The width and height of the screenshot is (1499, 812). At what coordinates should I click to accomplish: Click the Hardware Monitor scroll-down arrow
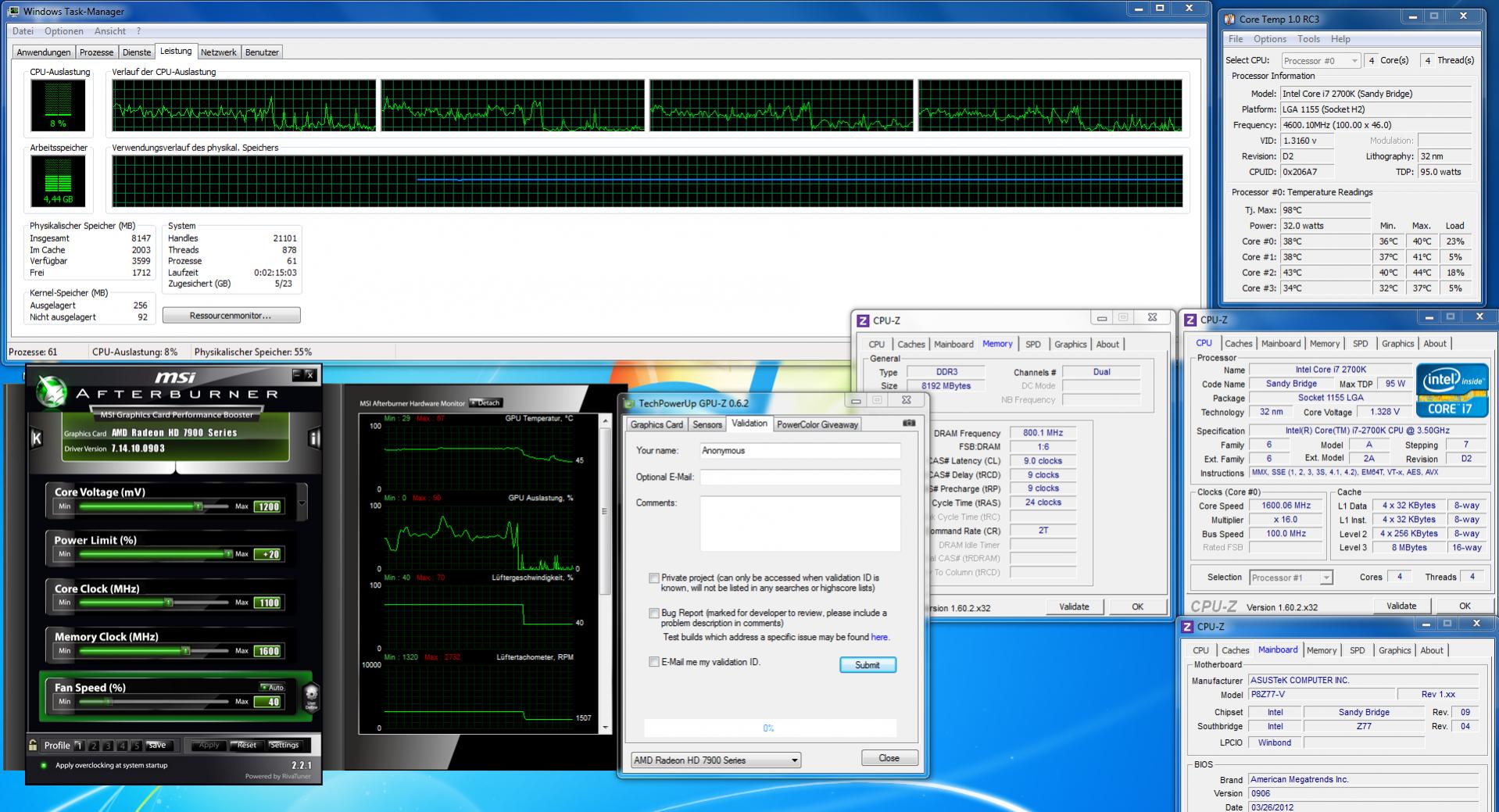point(604,727)
